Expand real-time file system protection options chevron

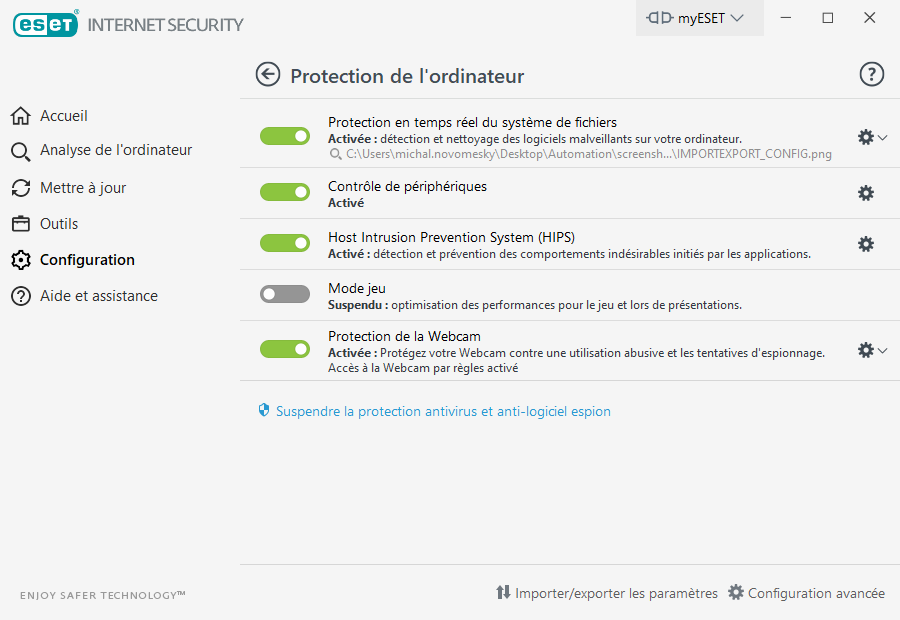point(881,138)
